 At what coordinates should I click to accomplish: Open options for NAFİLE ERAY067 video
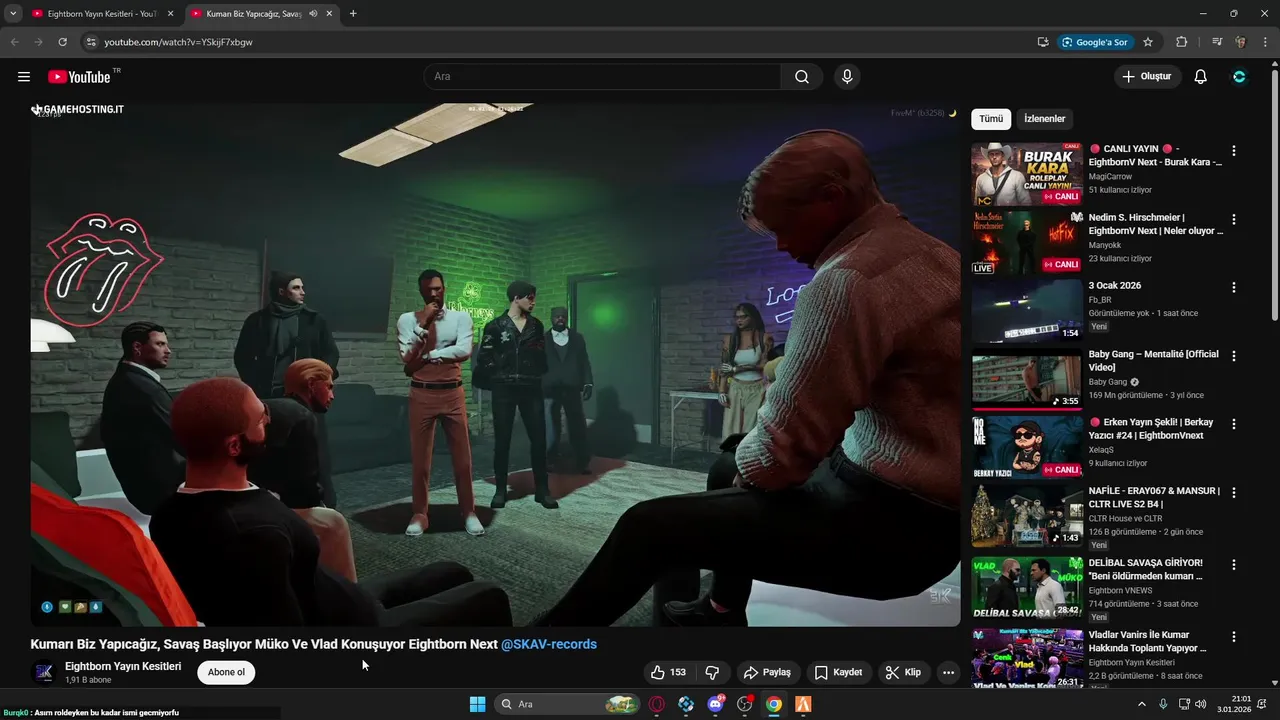[x=1233, y=492]
